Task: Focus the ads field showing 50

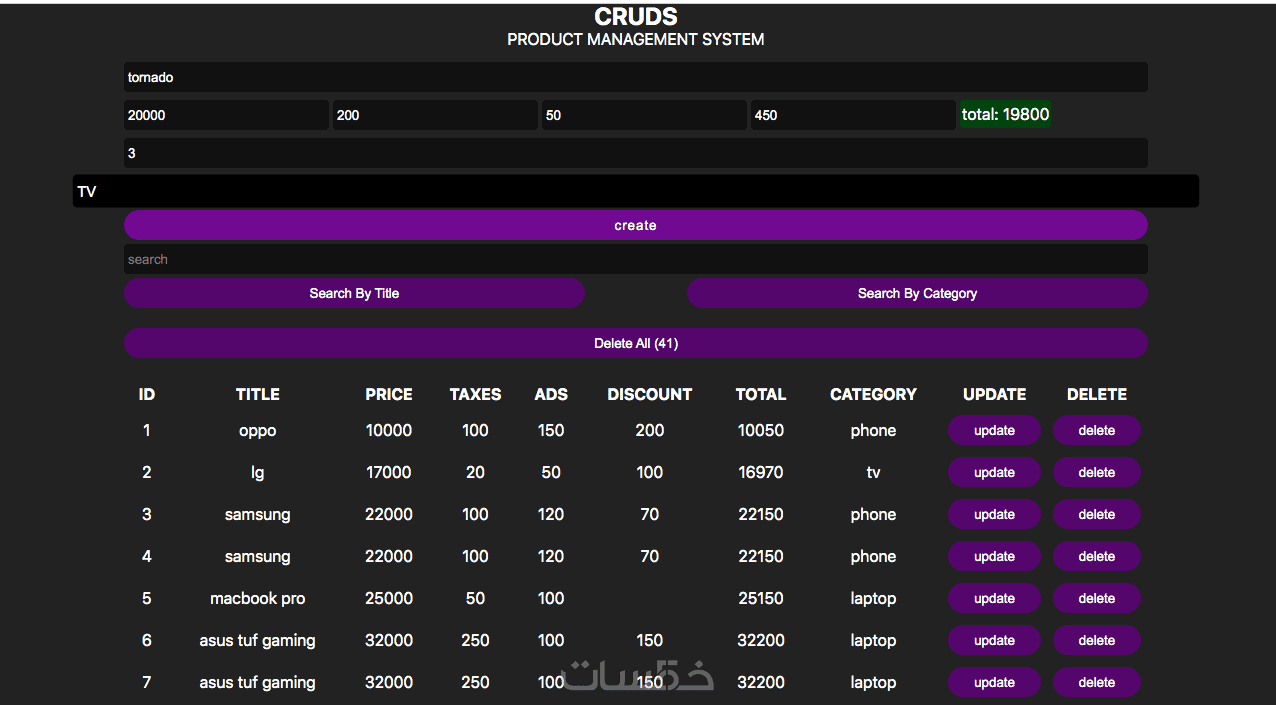Action: (x=644, y=115)
